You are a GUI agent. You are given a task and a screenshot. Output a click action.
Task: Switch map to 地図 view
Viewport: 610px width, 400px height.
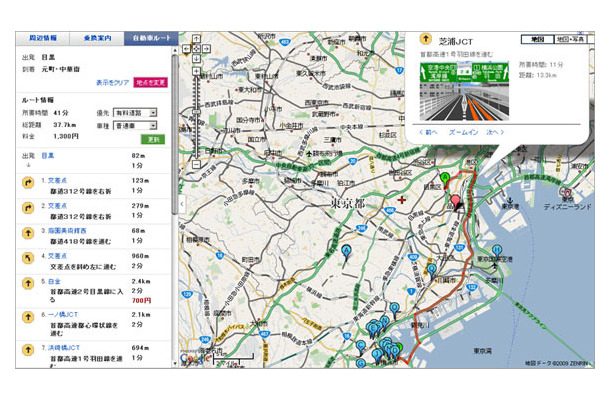[x=537, y=39]
